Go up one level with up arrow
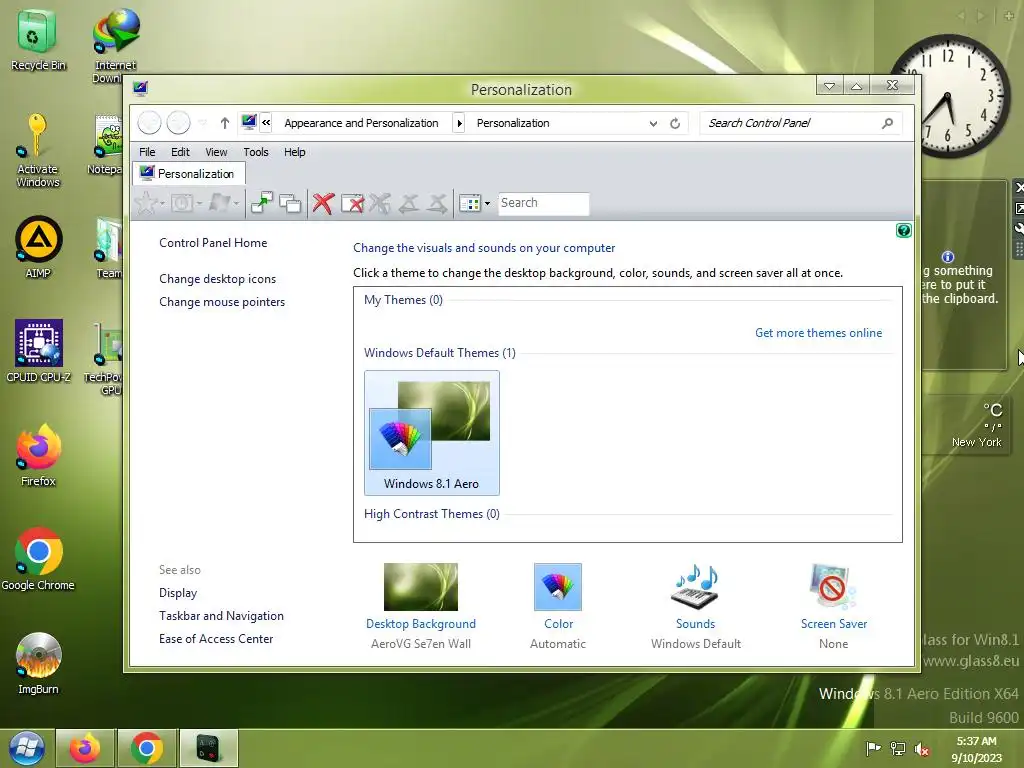The height and width of the screenshot is (768, 1024). pos(225,123)
